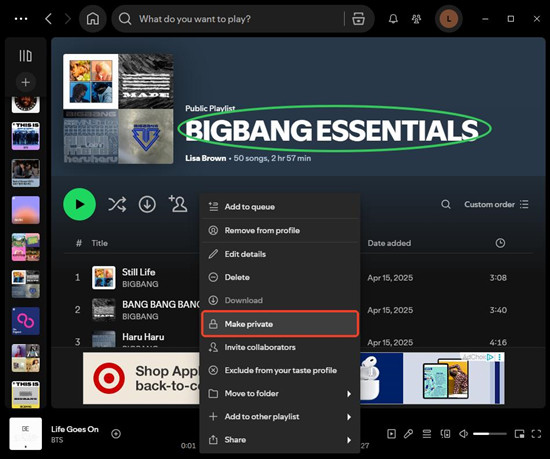Adjust the volume slider
550x459 pixels.
pos(490,434)
